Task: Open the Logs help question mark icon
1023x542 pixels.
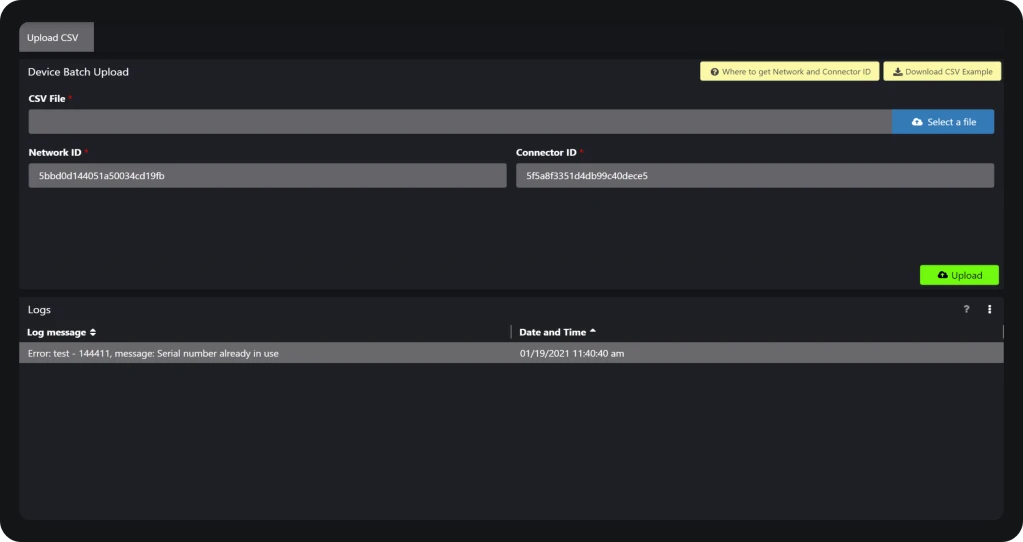Action: 966,309
